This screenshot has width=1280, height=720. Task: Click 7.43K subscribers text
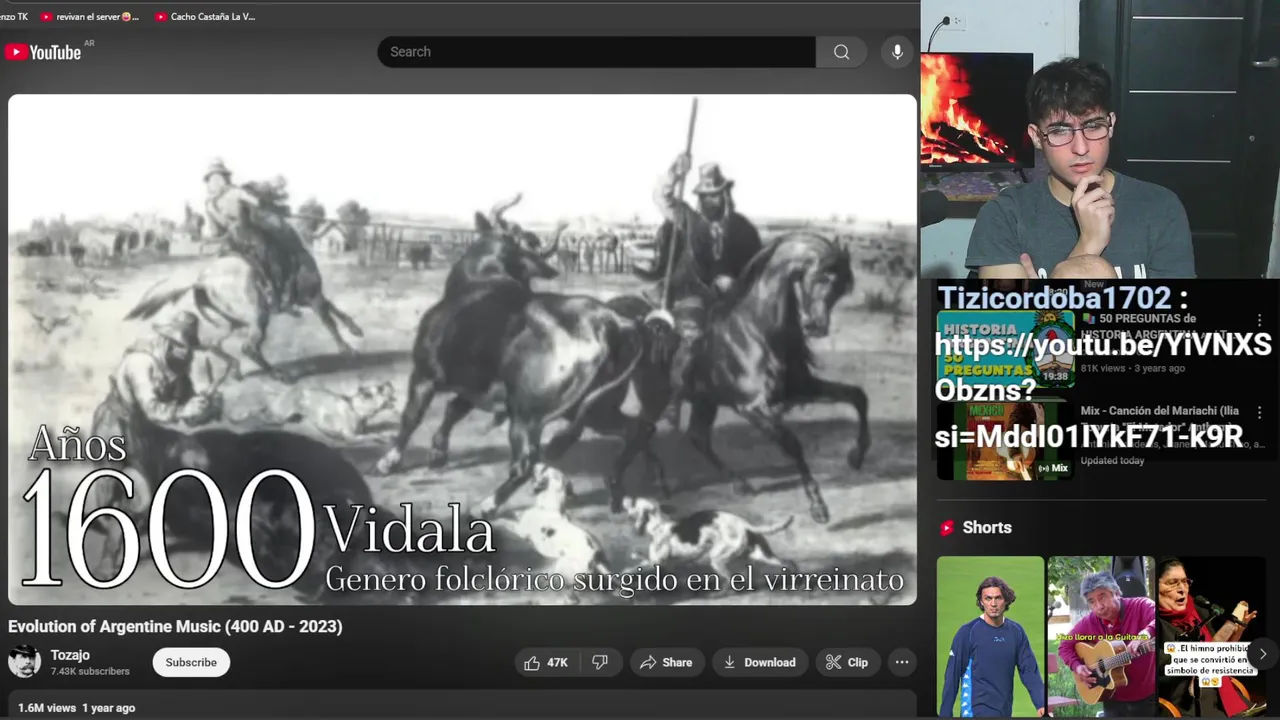pos(90,671)
